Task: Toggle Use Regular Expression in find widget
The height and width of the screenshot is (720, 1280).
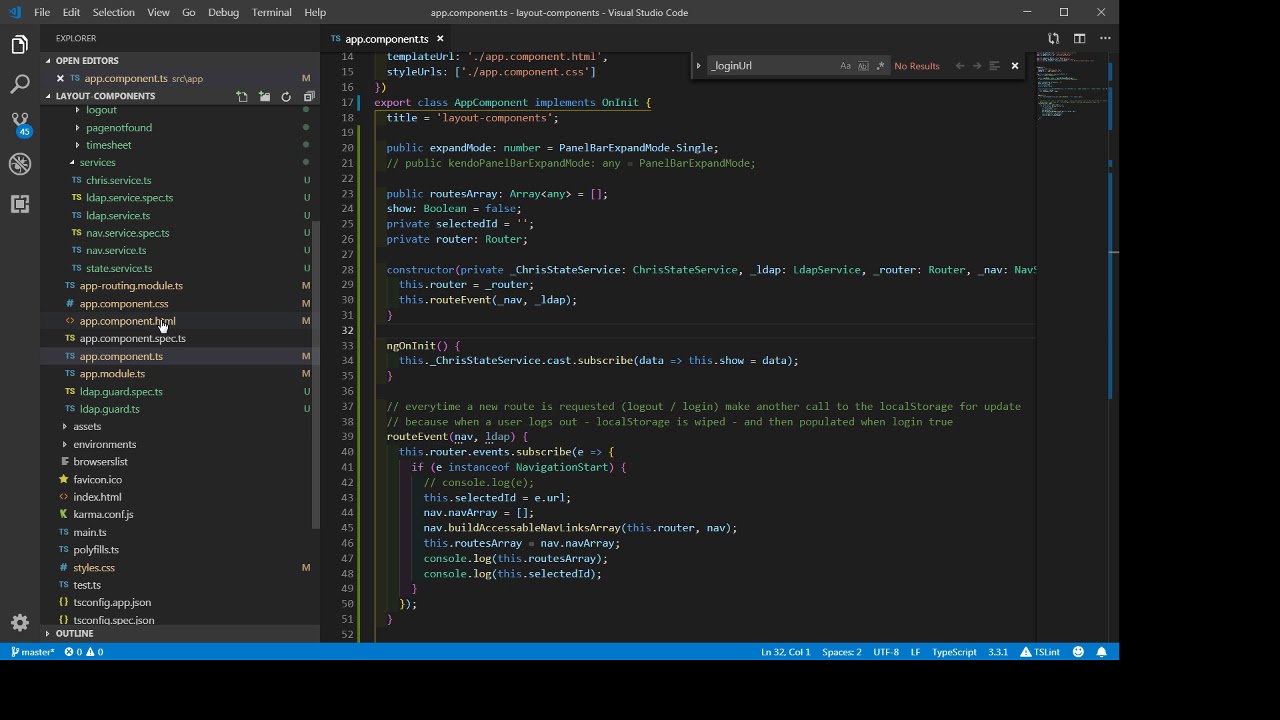Action: point(880,66)
